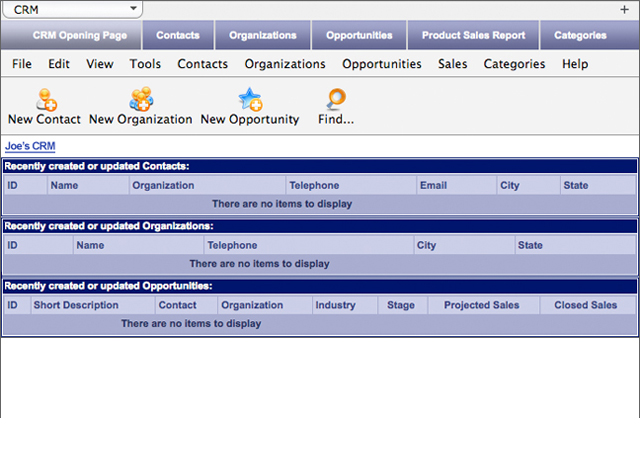Click the New Contact icon
Viewport: 640px width, 468px height.
tap(46, 100)
